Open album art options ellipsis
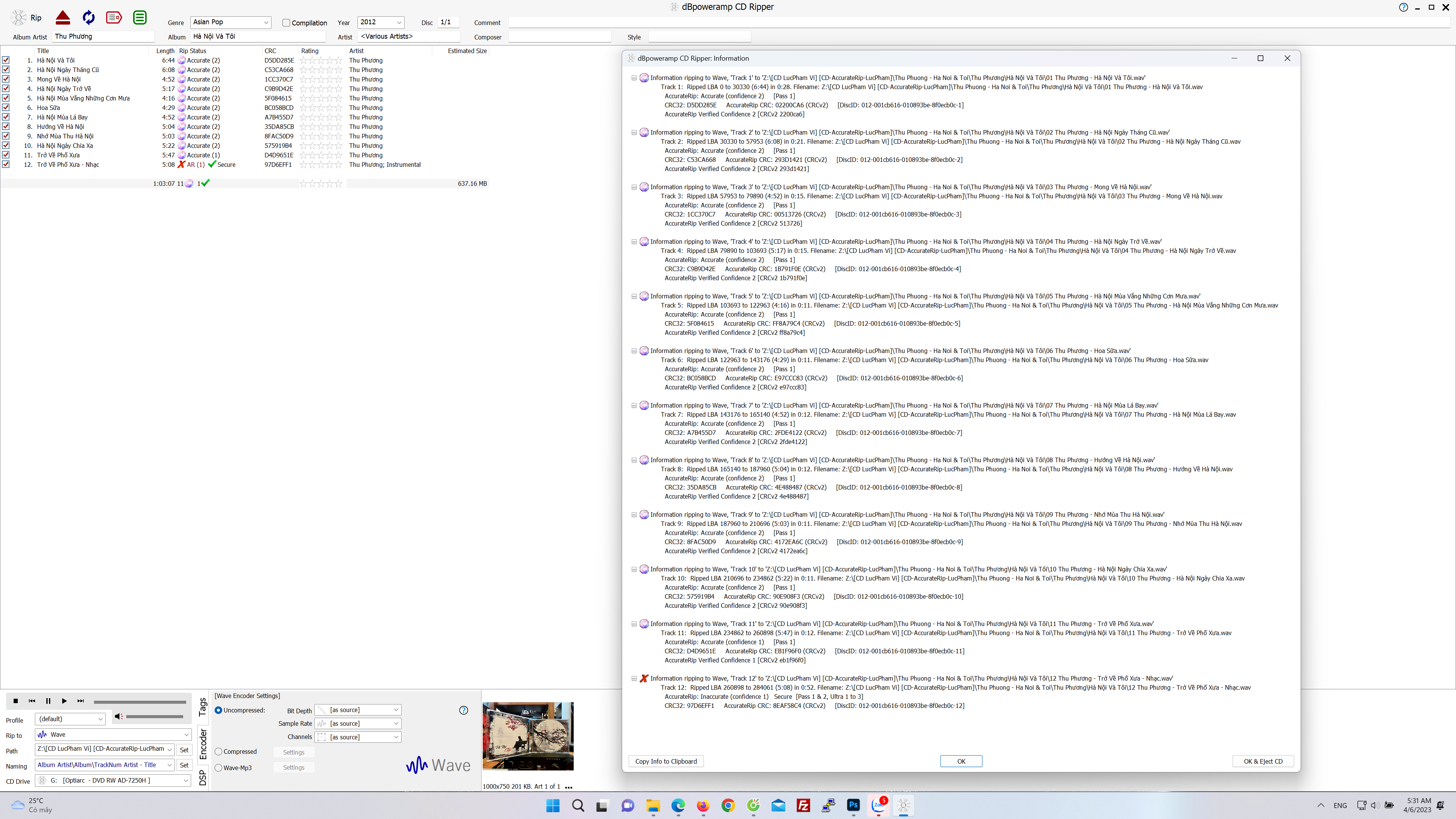This screenshot has height=819, width=1456. 569,787
